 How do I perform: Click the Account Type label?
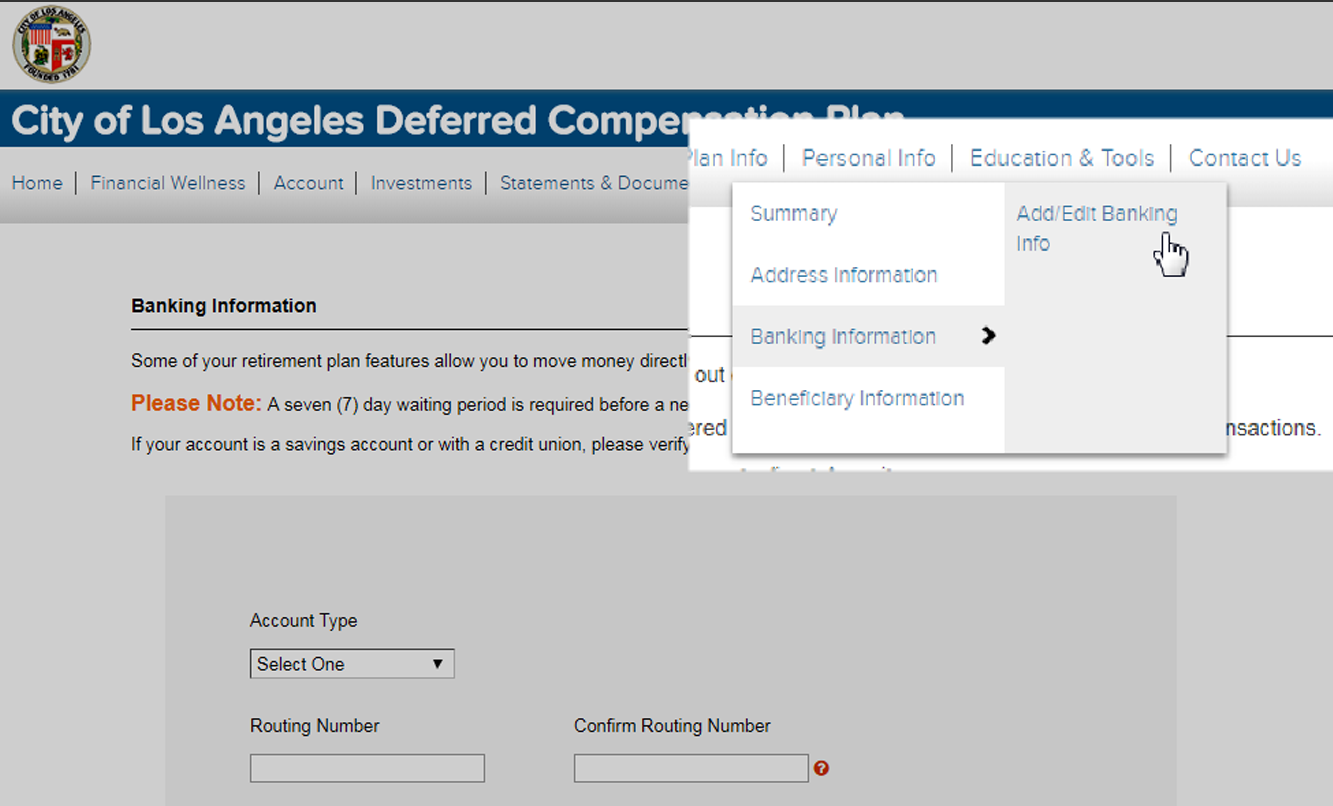coord(303,621)
